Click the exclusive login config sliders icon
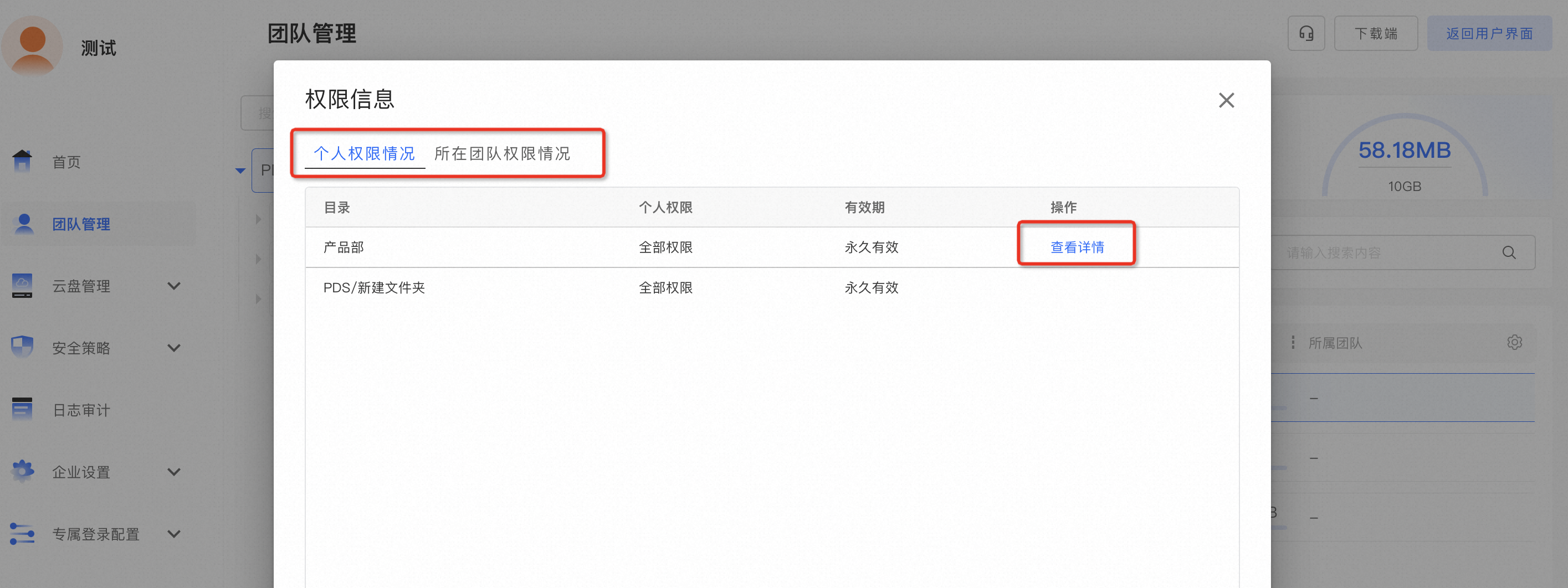Viewport: 1568px width, 588px height. click(23, 533)
